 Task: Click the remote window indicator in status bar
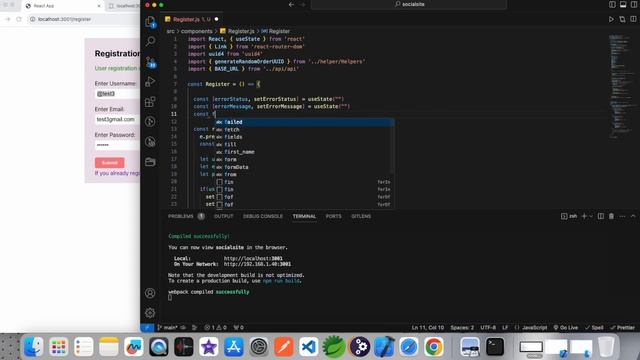click(147, 327)
